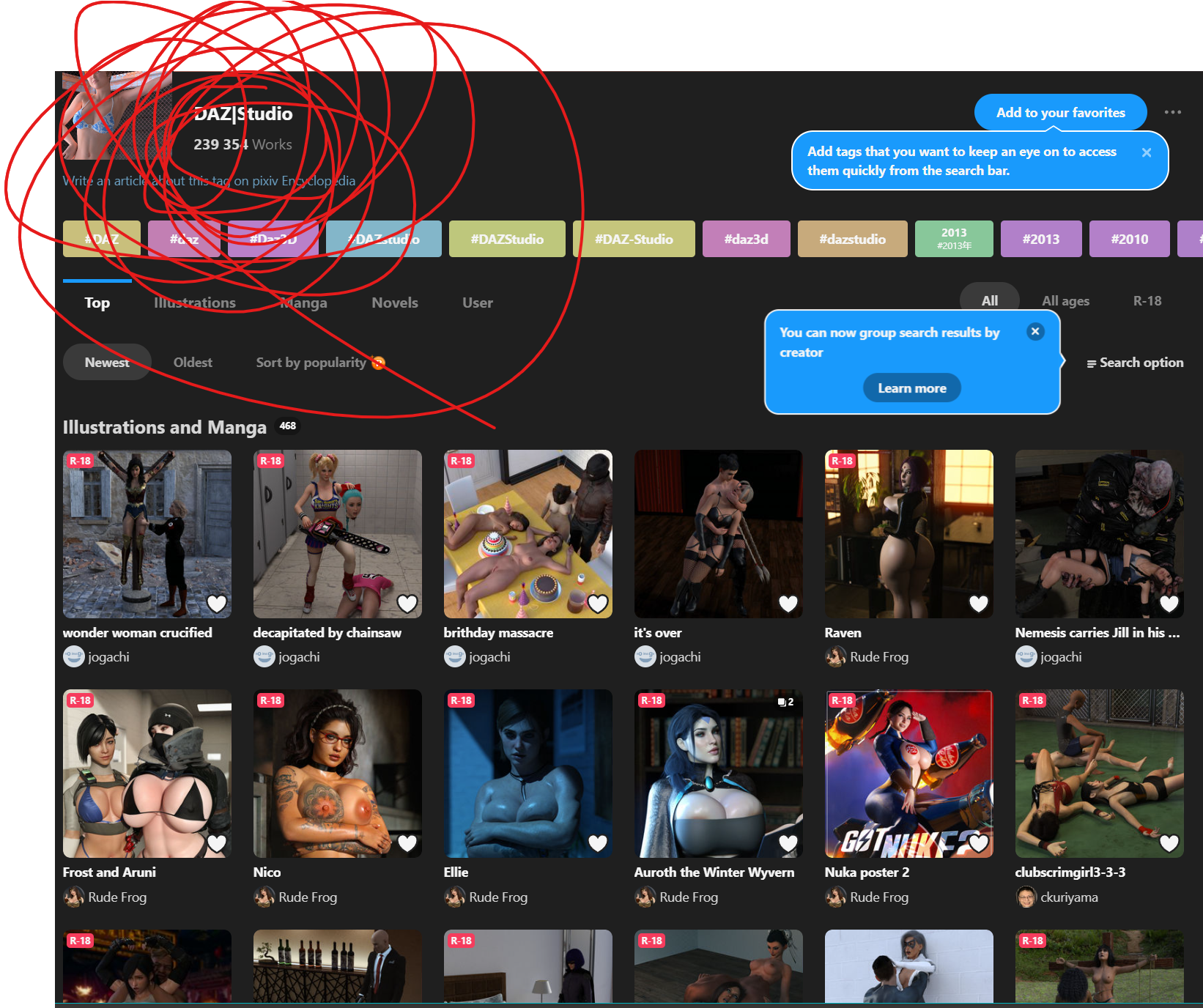Image resolution: width=1203 pixels, height=1008 pixels.
Task: Click the '239 354 Works' count text
Action: (243, 144)
